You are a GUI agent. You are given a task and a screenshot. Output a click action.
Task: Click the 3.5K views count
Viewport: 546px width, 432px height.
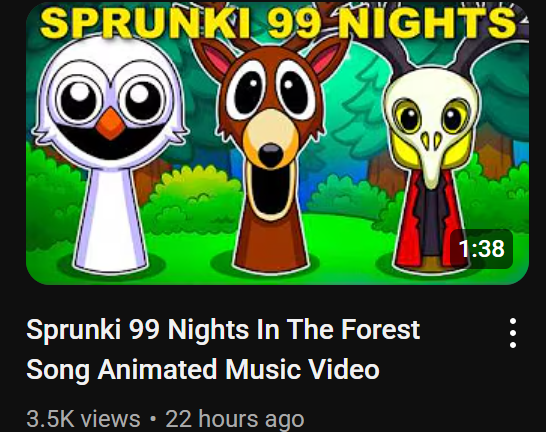[x=84, y=419]
